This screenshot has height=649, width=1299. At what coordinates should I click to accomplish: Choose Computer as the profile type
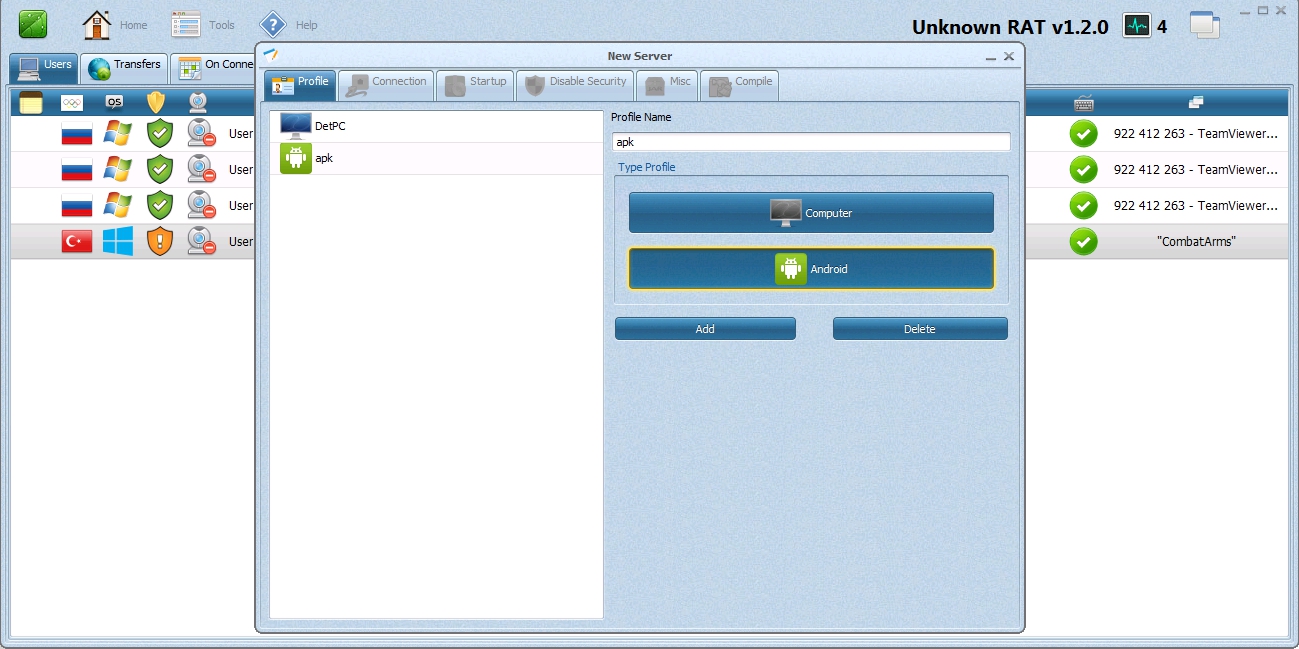pyautogui.click(x=811, y=213)
